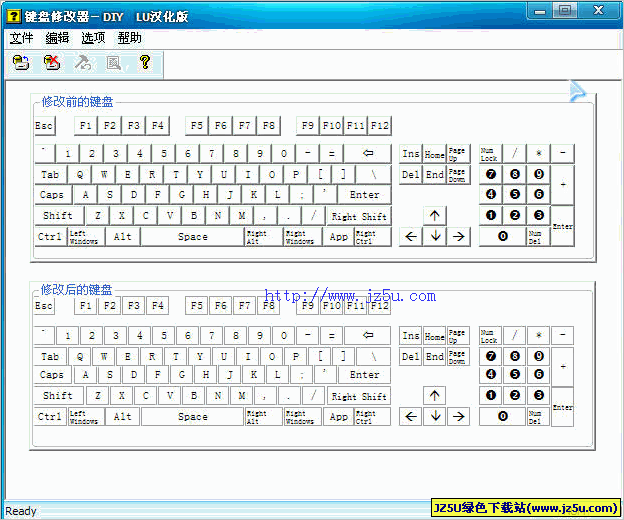Image resolution: width=624 pixels, height=520 pixels.
Task: Click Esc key in 修改前的键盘
Action: click(45, 126)
